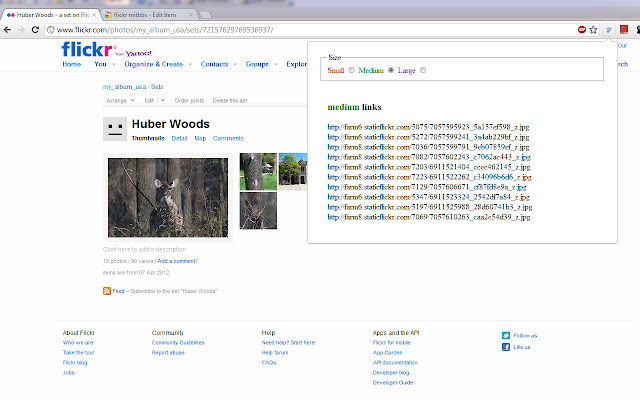Open the tree trunk bird thumbnail
Image resolution: width=640 pixels, height=400 pixels.
pyautogui.click(x=258, y=171)
